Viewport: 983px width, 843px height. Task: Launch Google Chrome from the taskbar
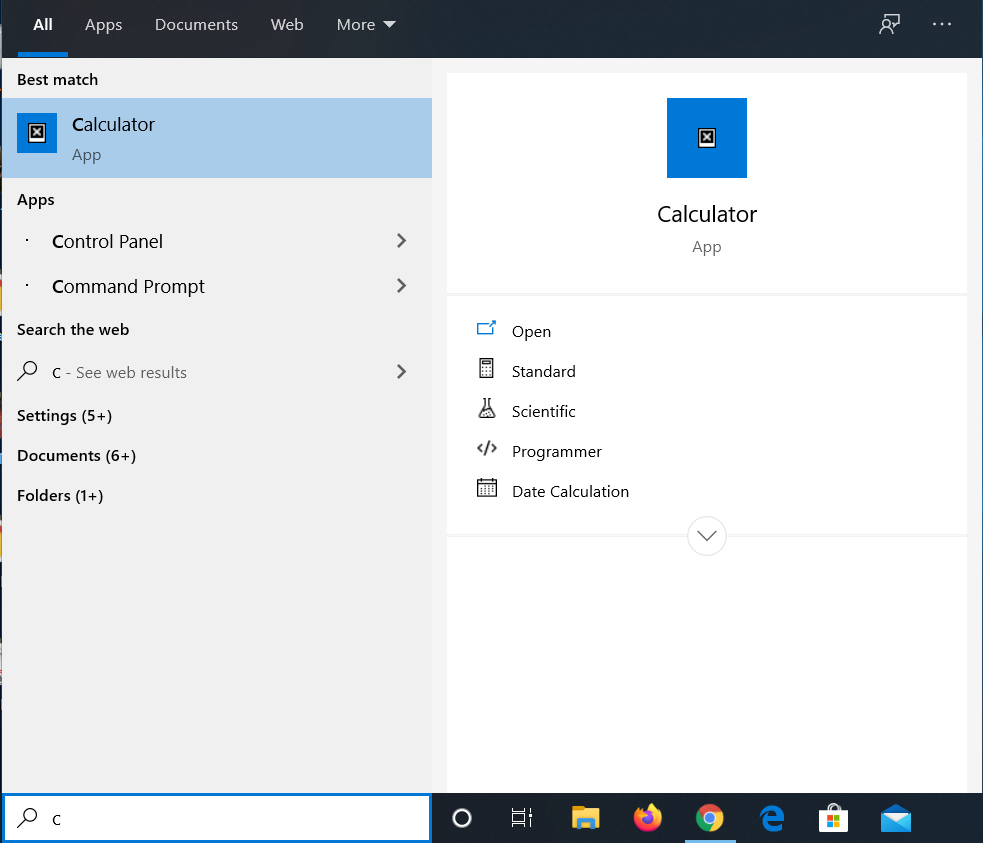(x=710, y=818)
